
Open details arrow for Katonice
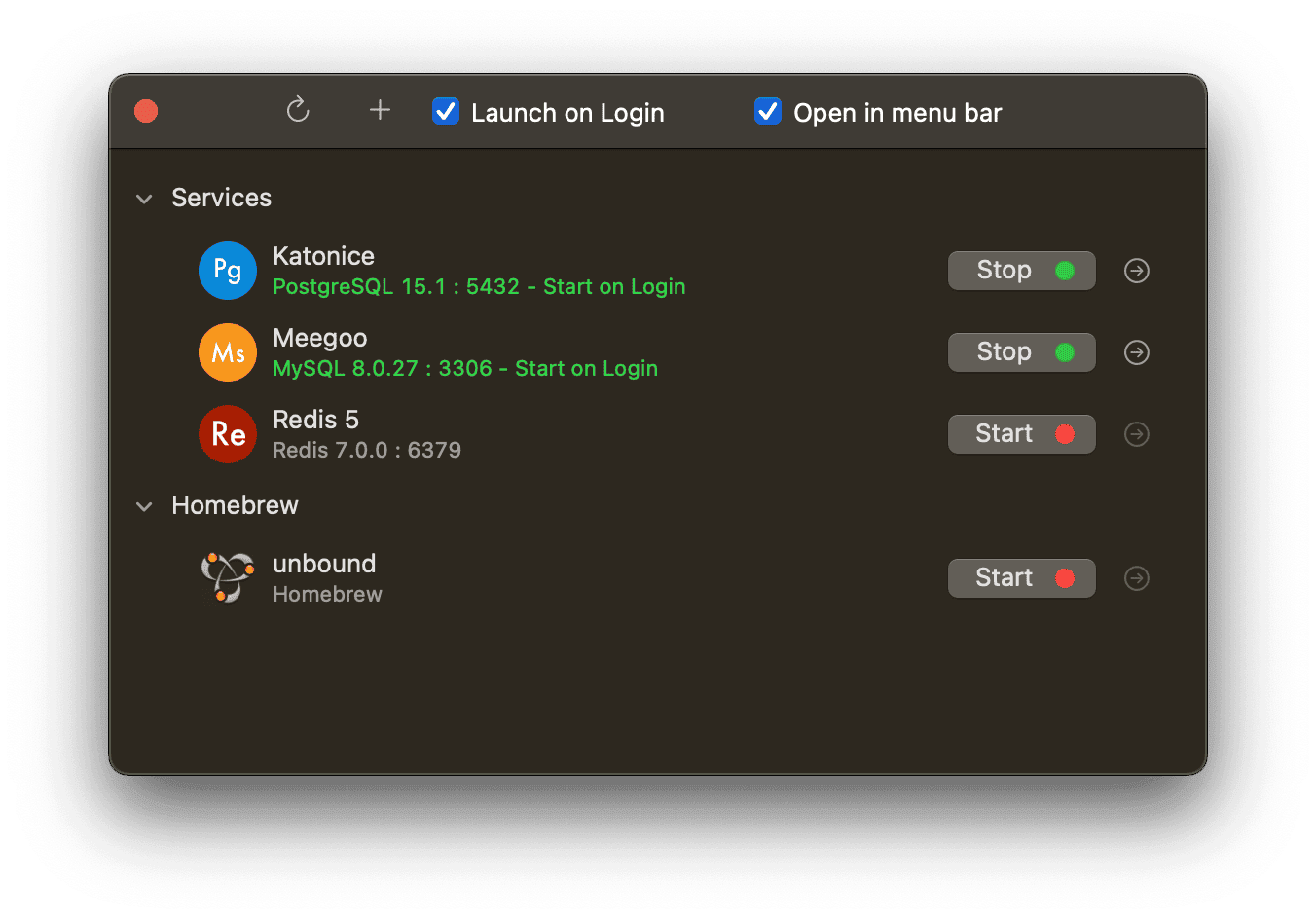[1137, 271]
